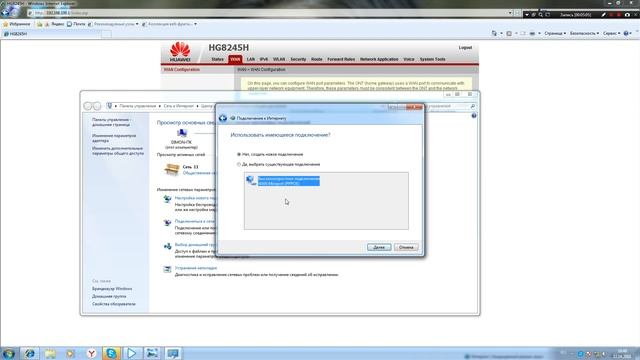Open Network Application tab in router page
The image size is (640, 360).
pos(379,60)
